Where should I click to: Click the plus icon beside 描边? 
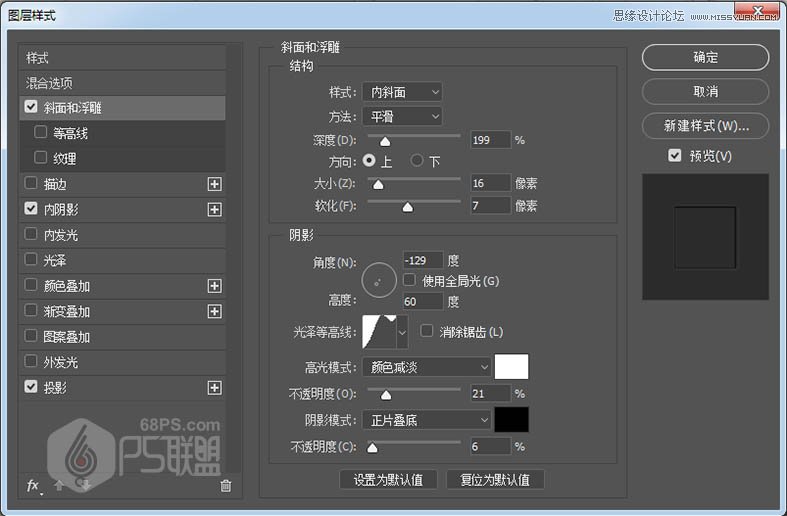tap(214, 184)
